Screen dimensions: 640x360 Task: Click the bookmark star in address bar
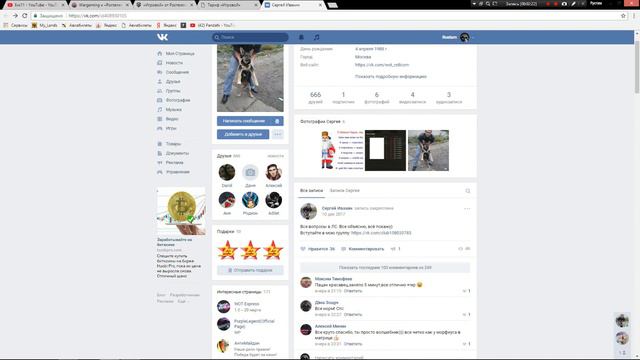click(x=623, y=16)
